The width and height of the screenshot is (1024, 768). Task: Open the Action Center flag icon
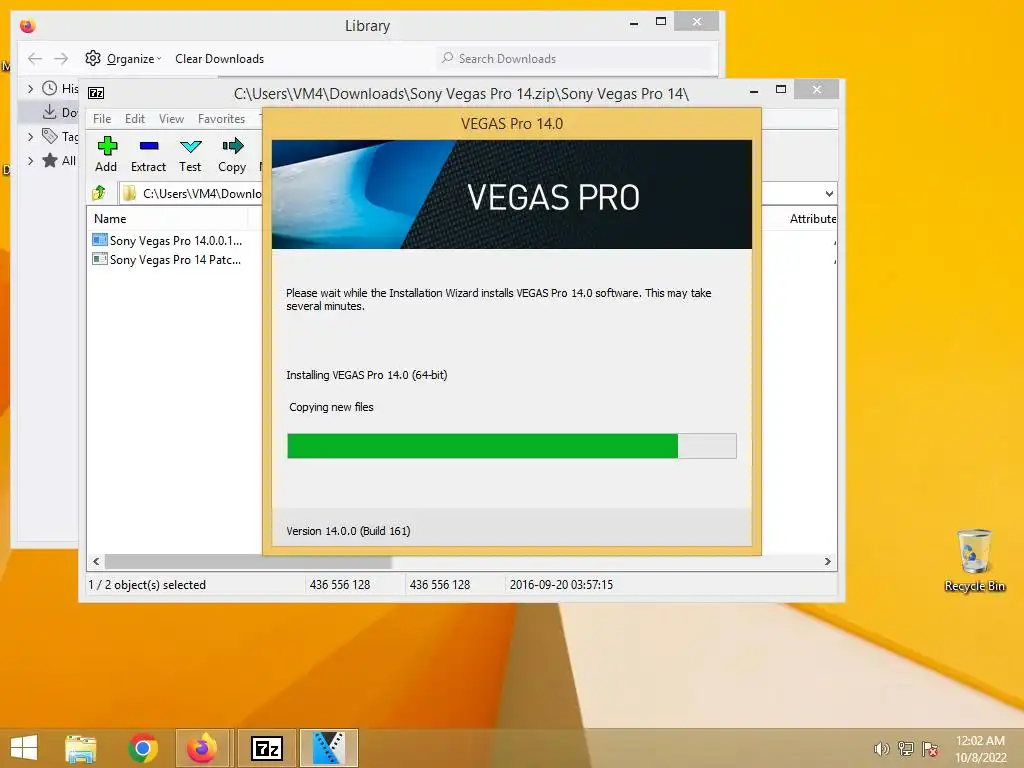click(930, 749)
